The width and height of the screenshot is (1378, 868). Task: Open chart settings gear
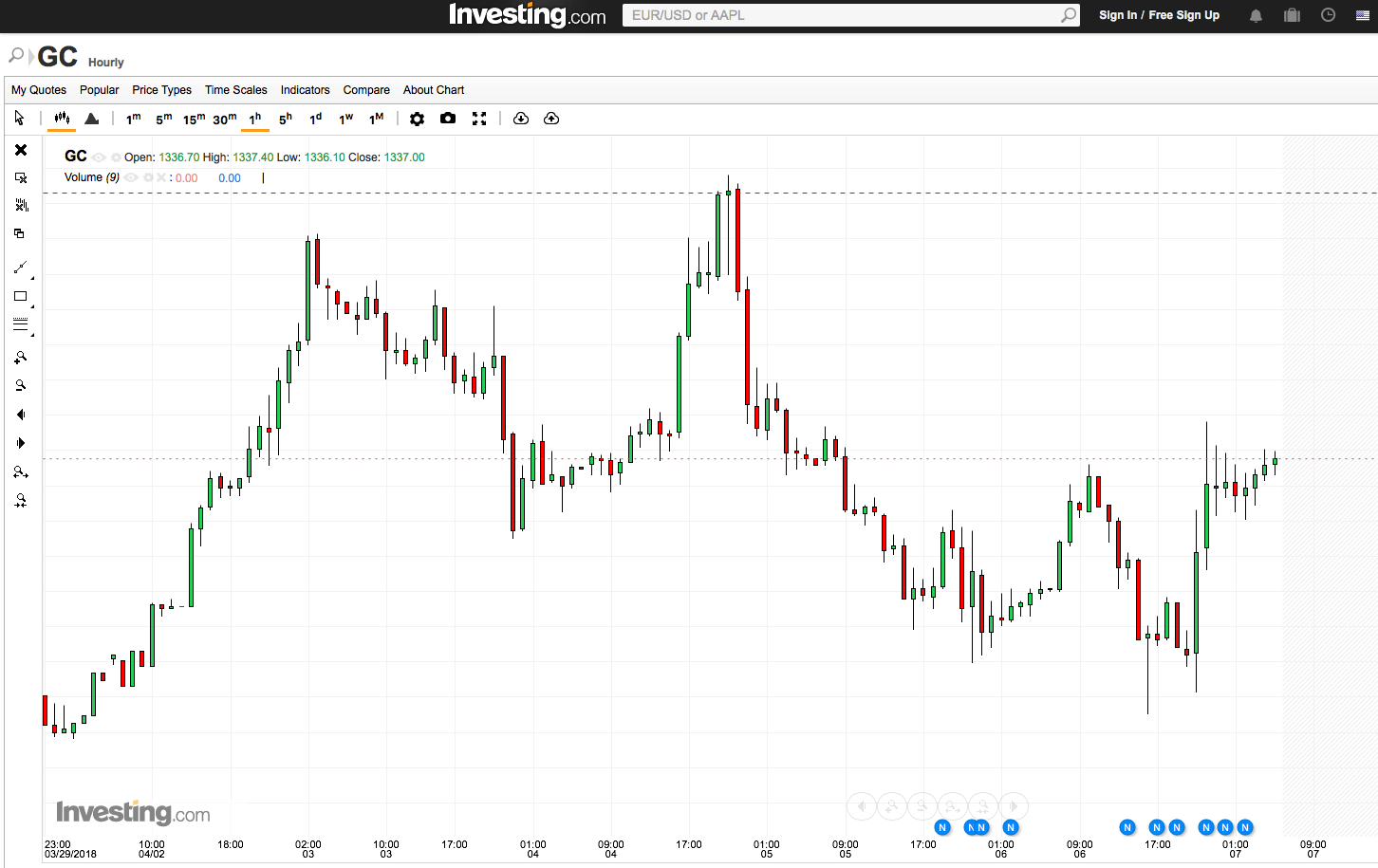click(x=417, y=119)
